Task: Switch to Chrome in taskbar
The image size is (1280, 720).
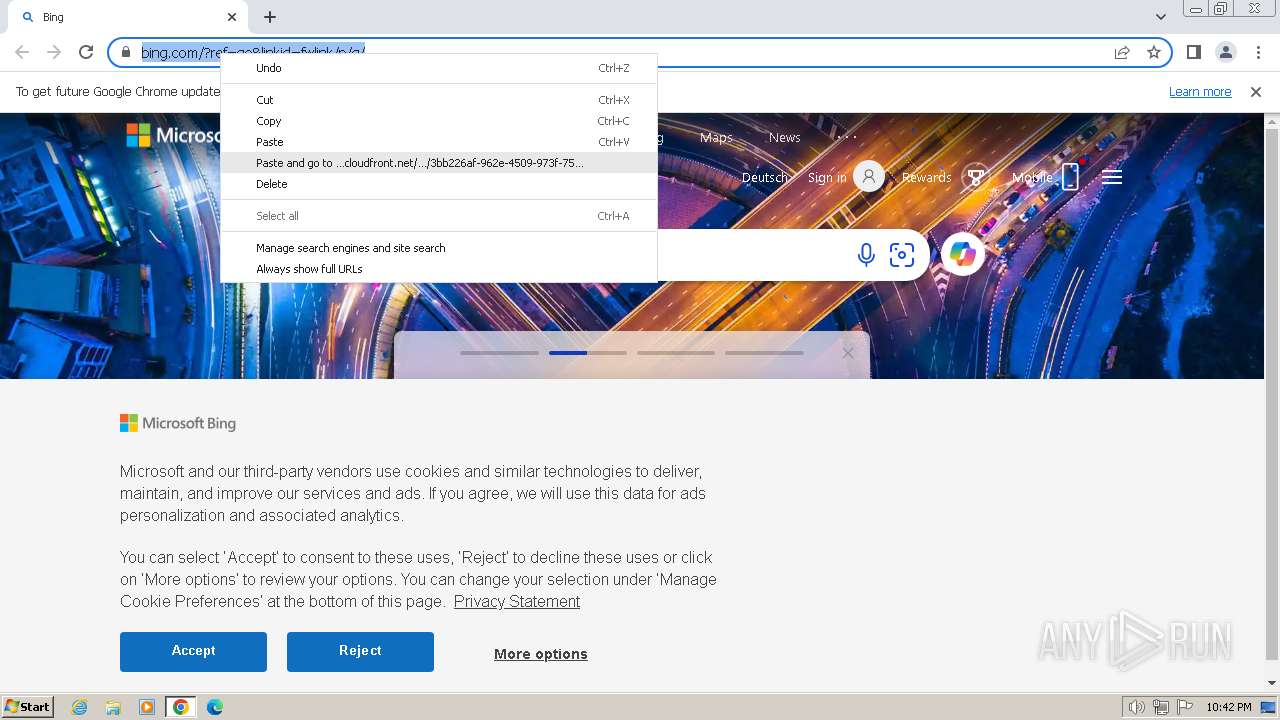Action: (180, 707)
